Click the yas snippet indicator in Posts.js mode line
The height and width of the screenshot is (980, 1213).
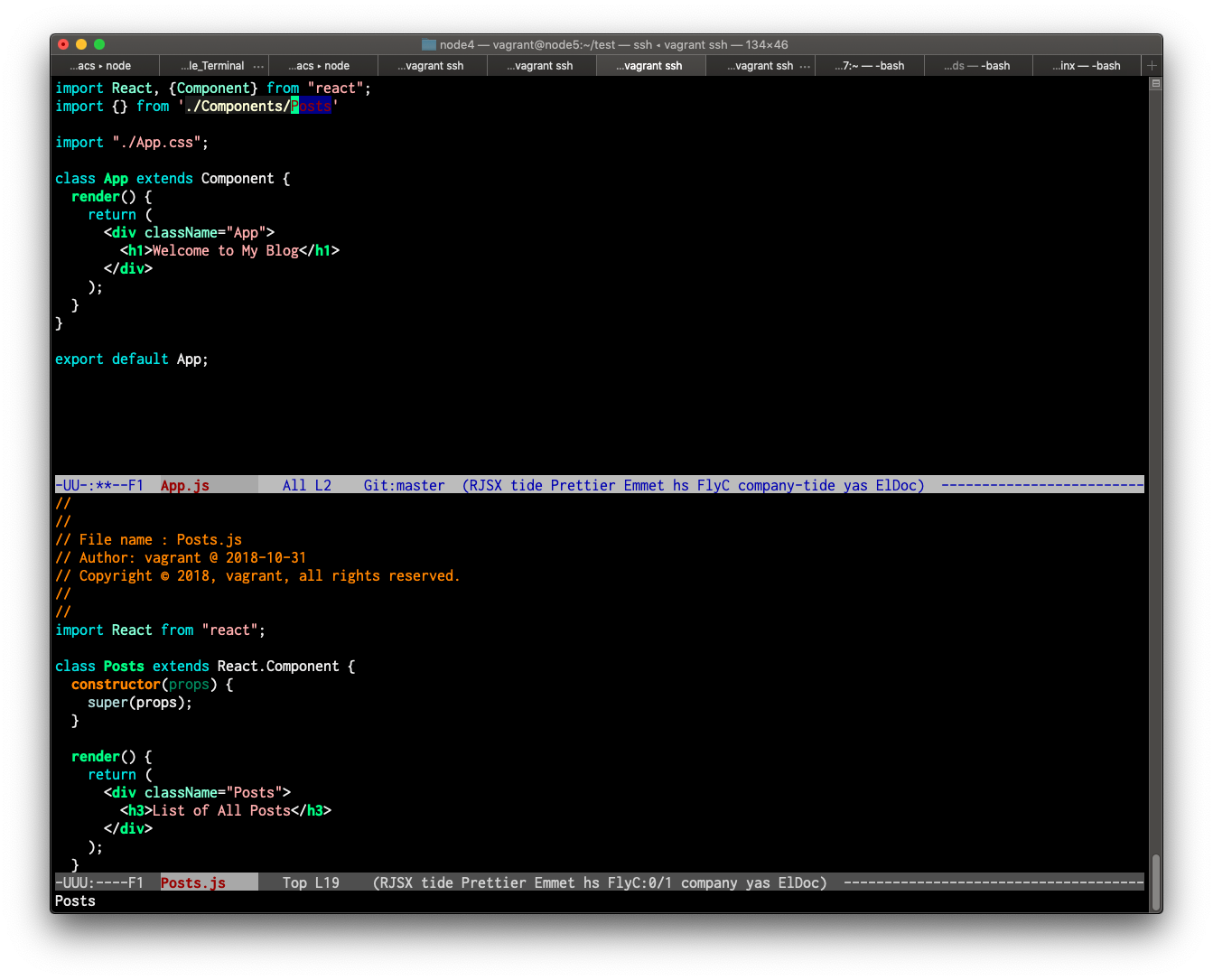point(758,882)
